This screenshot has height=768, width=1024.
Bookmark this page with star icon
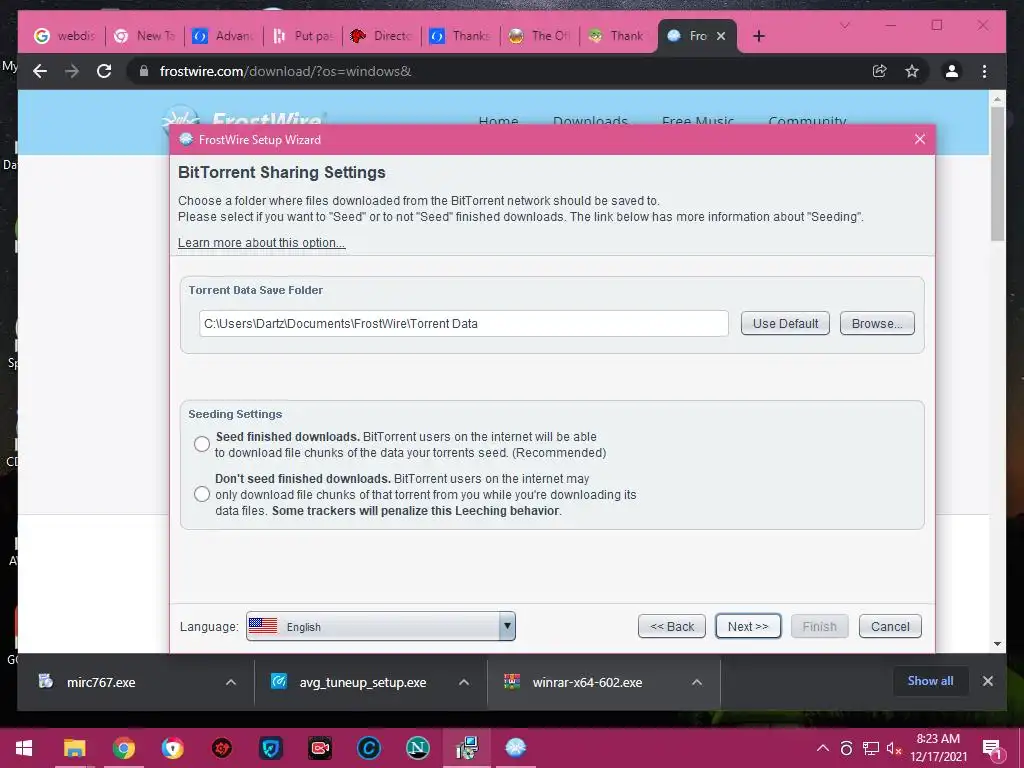[912, 71]
